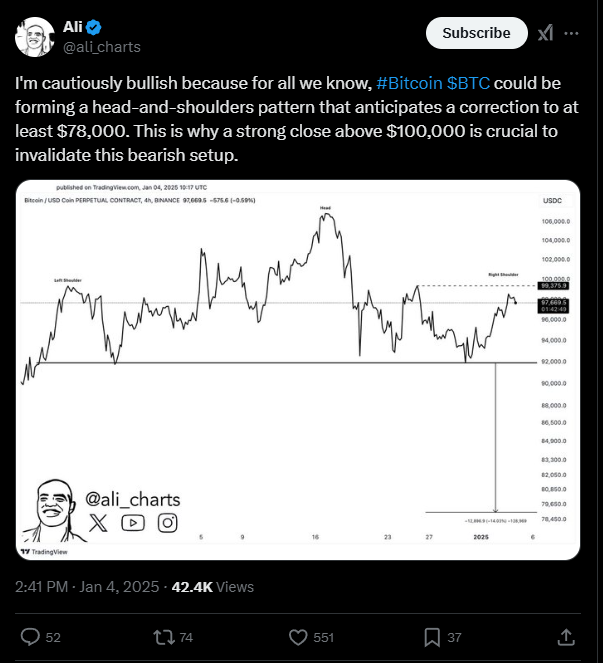Click the TradingView logo in chart
Image resolution: width=603 pixels, height=663 pixels.
coord(44,551)
